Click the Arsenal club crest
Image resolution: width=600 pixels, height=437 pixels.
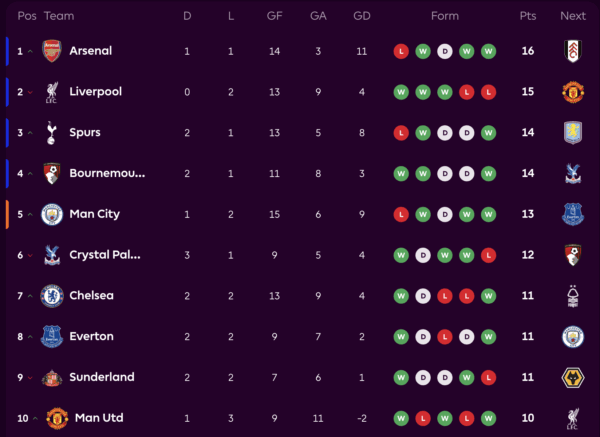[52, 51]
